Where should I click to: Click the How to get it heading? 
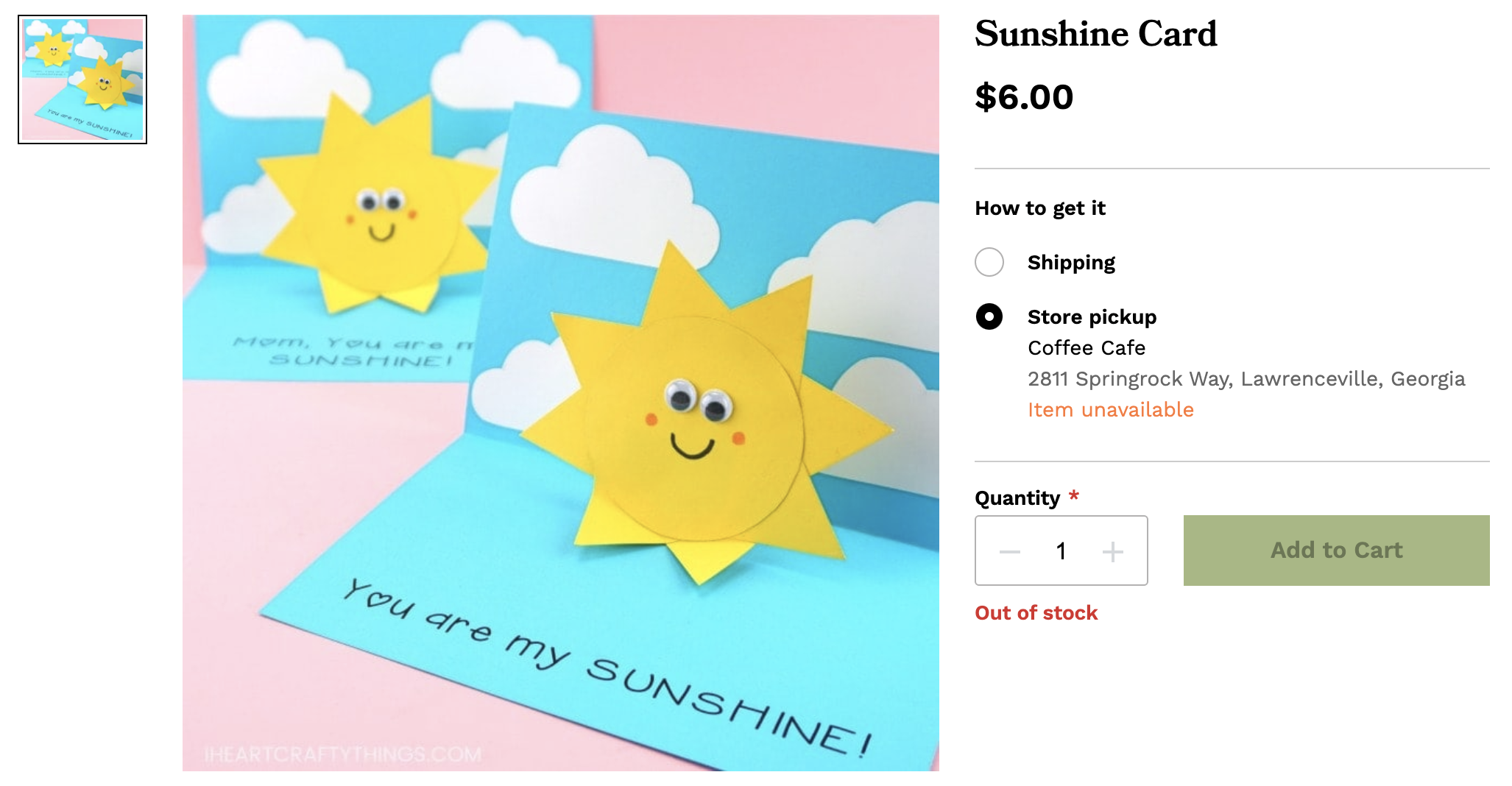[x=1039, y=208]
